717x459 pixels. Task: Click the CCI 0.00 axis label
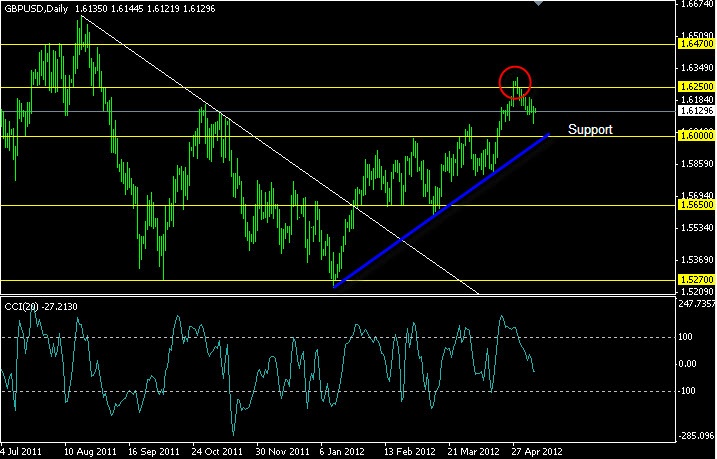(689, 364)
